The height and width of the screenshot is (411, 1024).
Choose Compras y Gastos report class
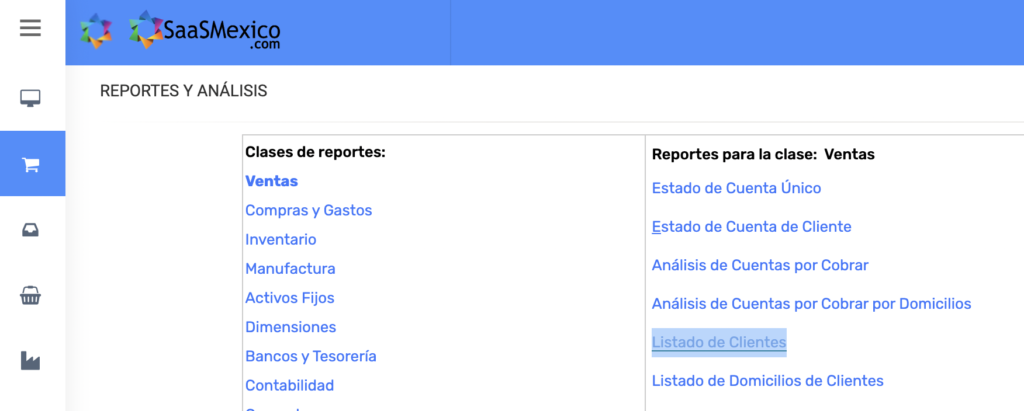(x=308, y=210)
